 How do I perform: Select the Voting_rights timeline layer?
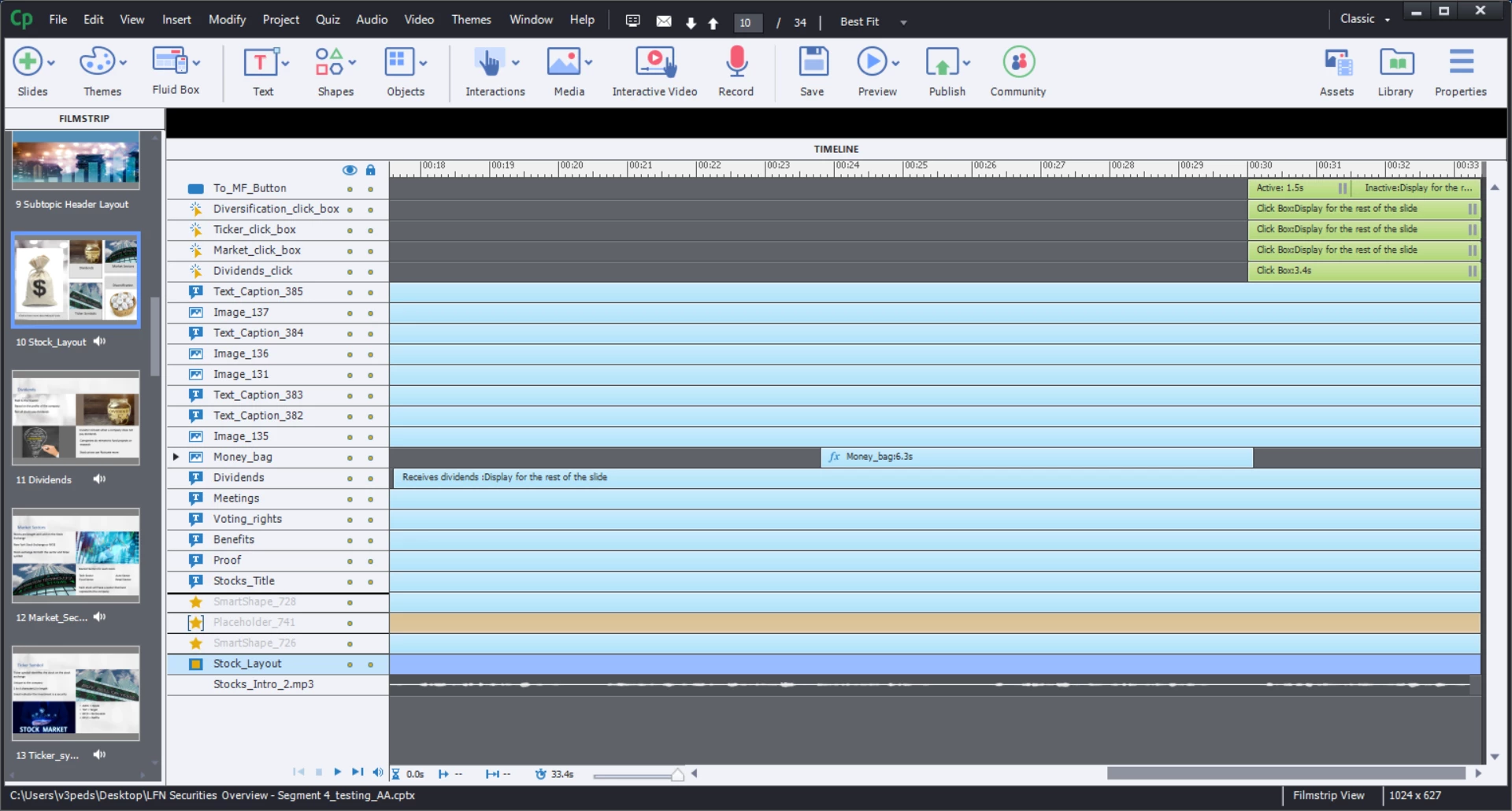[278, 520]
